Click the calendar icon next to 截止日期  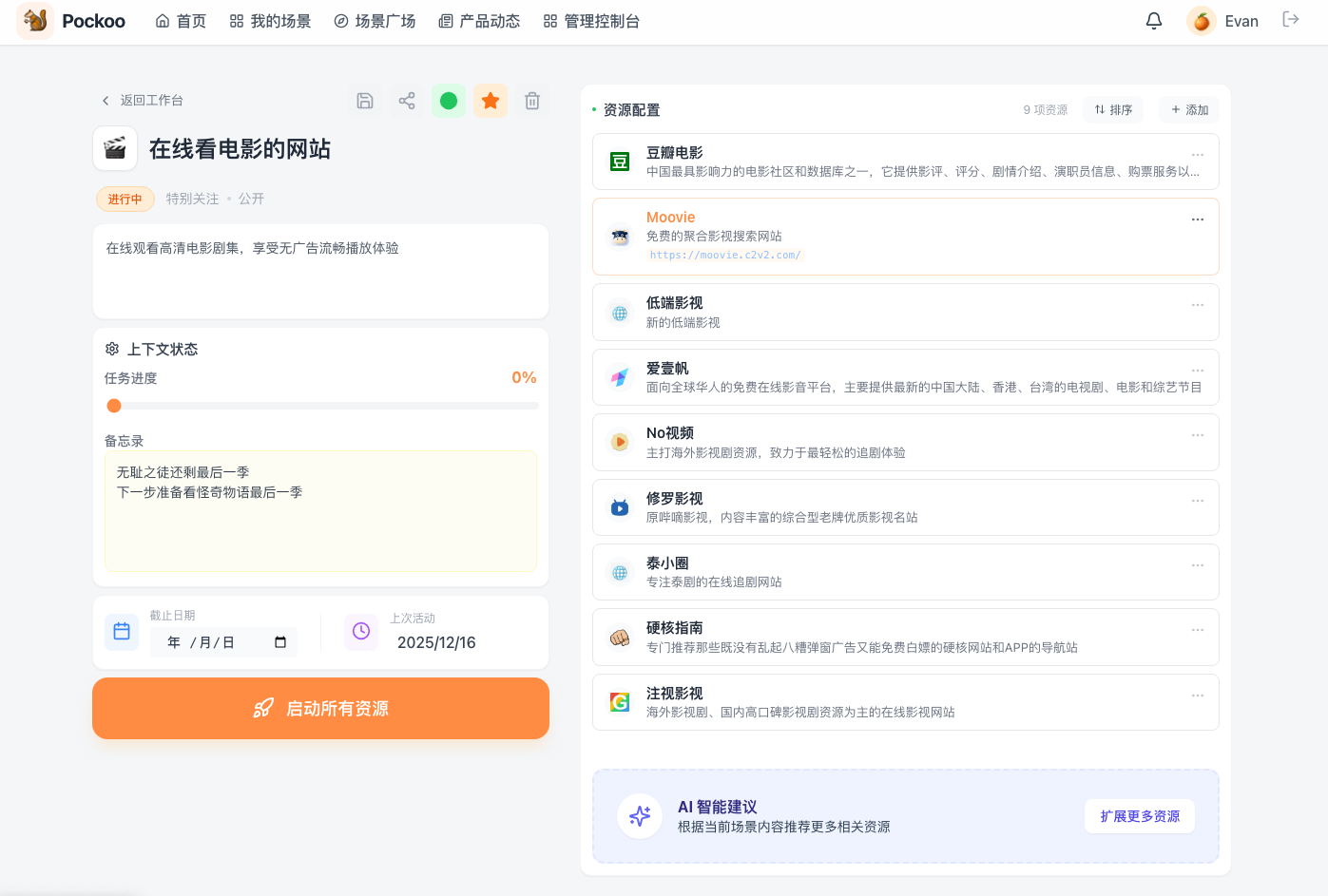pyautogui.click(x=121, y=631)
